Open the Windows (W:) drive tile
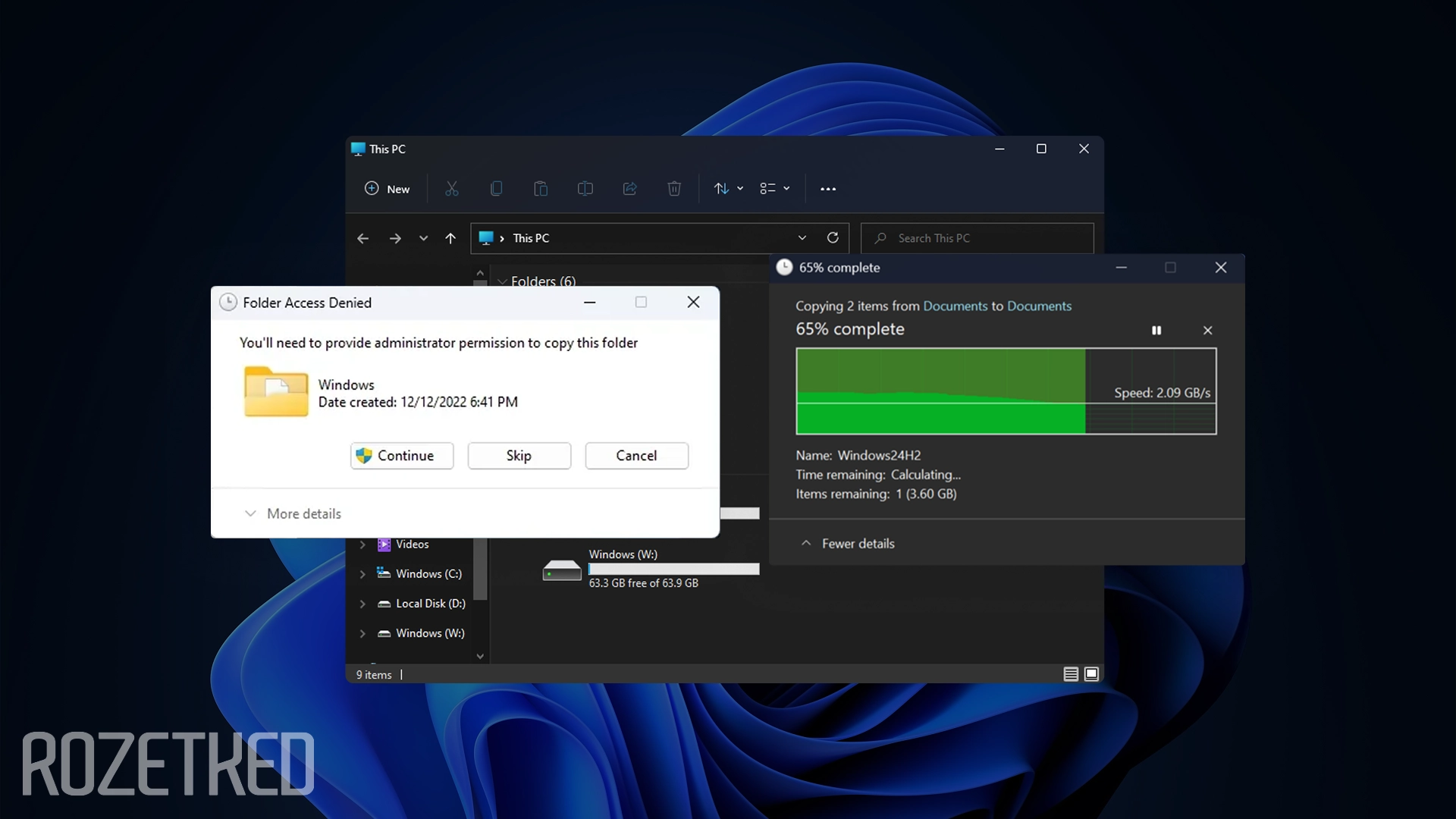The image size is (1456, 819). click(651, 569)
